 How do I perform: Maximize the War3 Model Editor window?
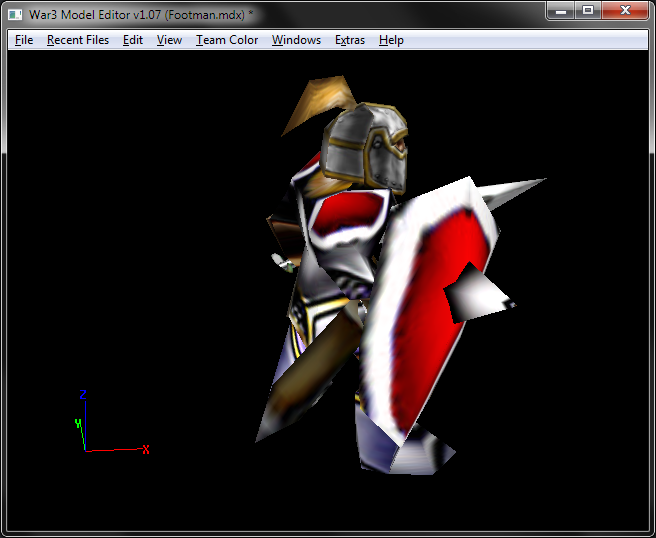click(x=588, y=10)
